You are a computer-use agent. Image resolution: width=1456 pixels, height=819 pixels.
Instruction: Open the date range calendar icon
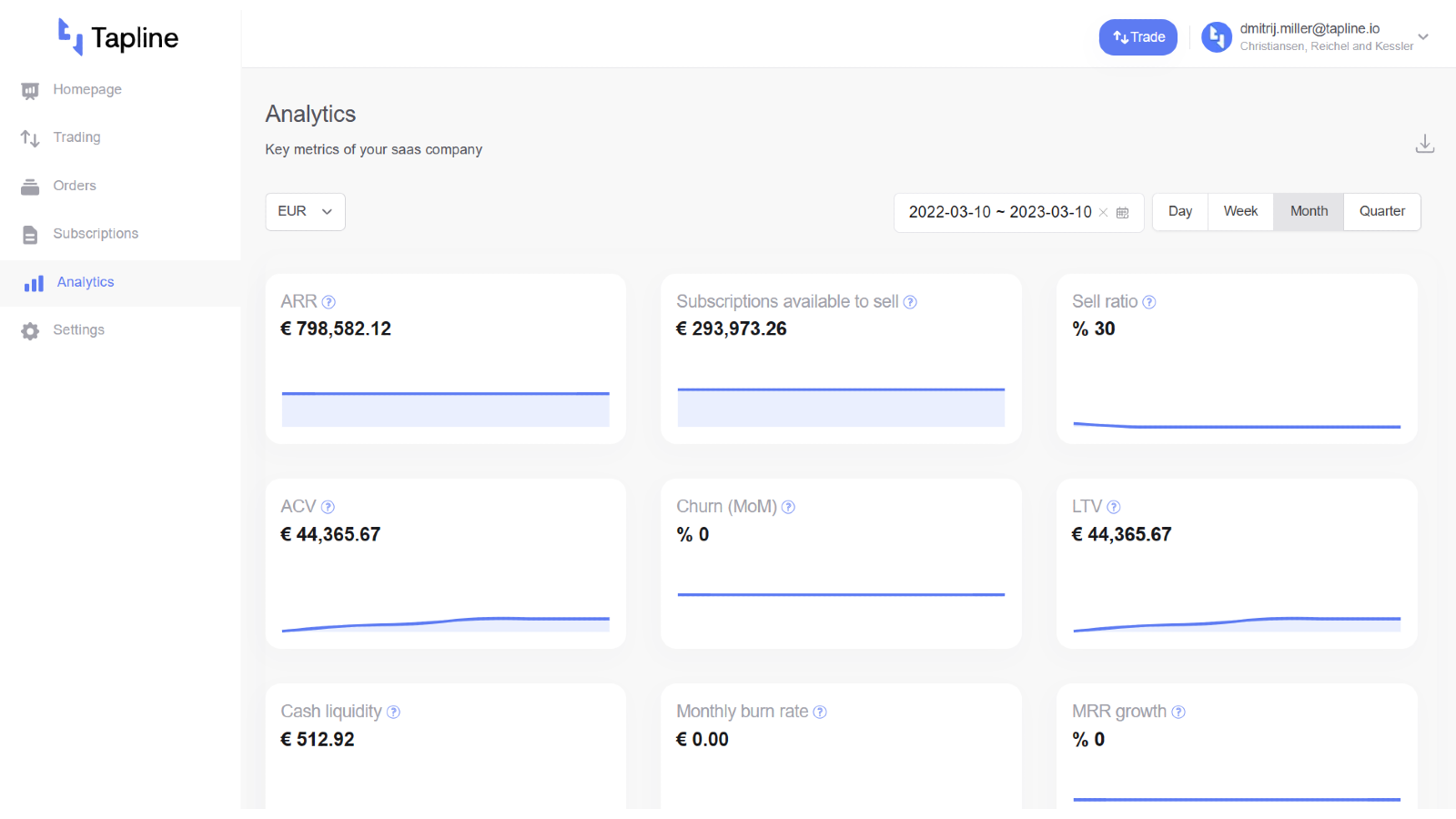(x=1122, y=212)
